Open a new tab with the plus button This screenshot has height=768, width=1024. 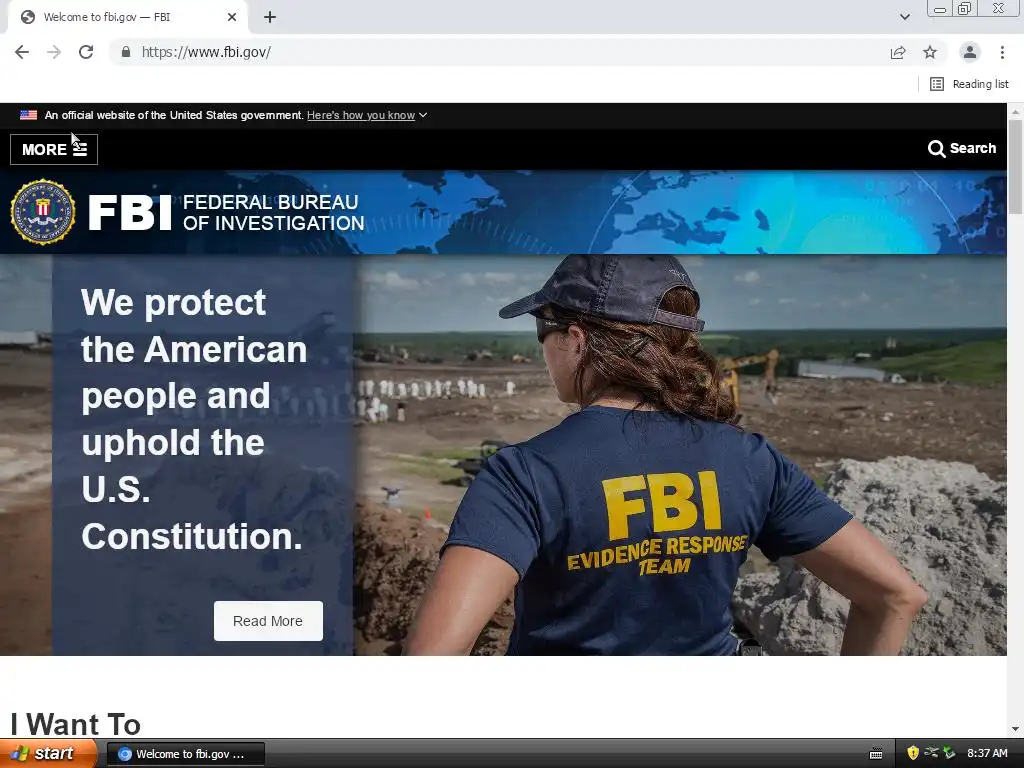(x=270, y=18)
